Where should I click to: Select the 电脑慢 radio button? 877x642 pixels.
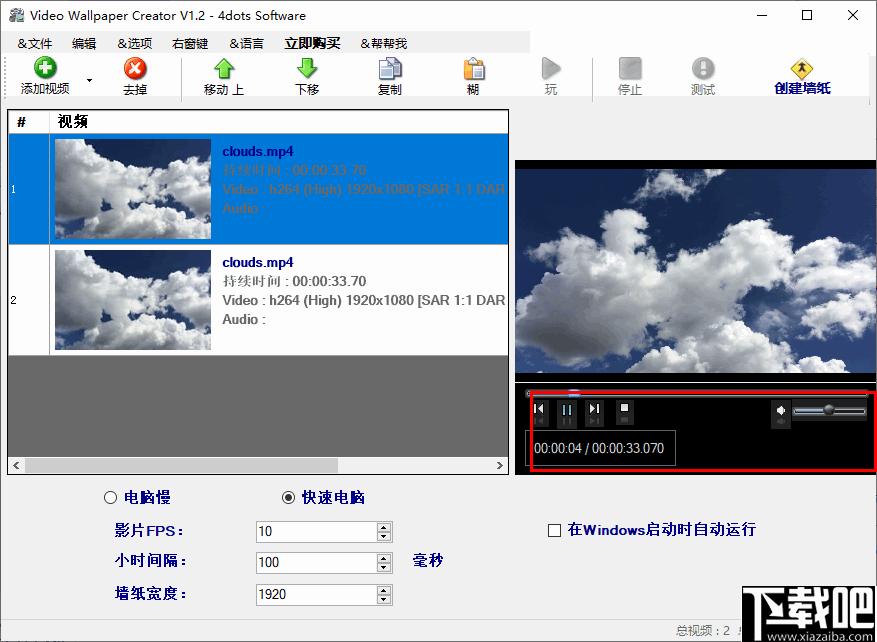pyautogui.click(x=110, y=498)
